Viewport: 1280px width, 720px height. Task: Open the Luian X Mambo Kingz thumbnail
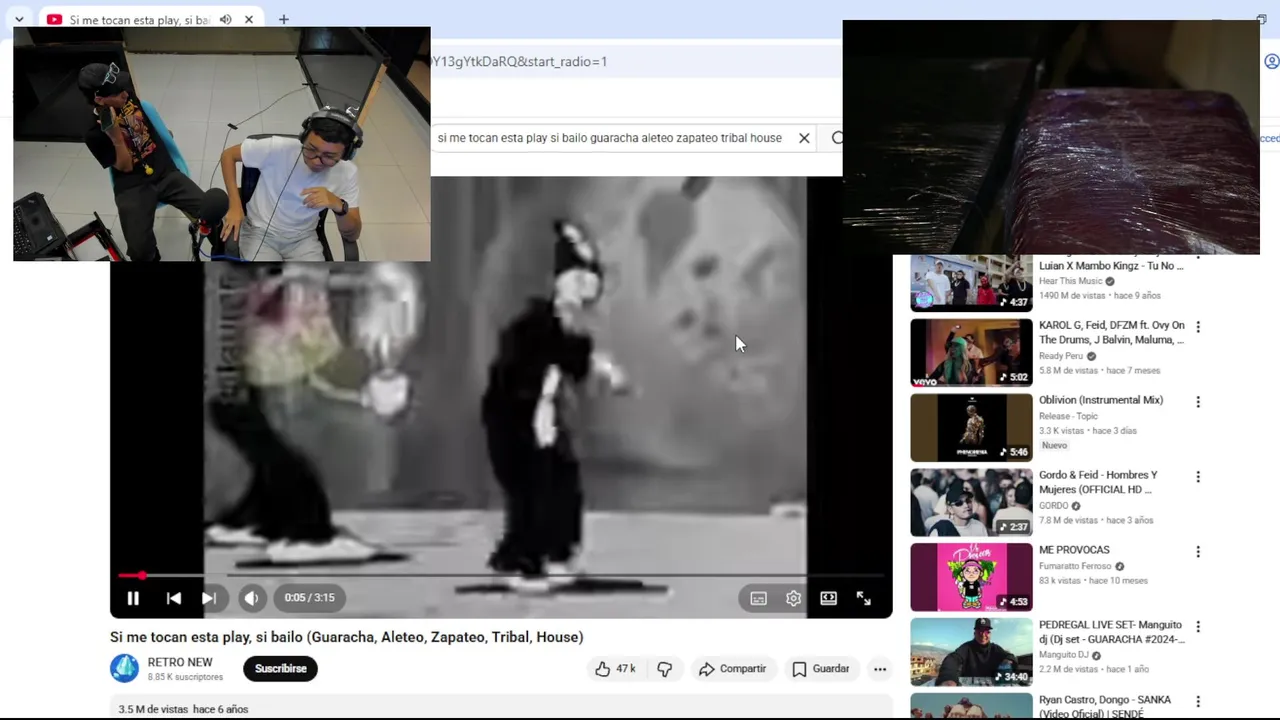971,283
